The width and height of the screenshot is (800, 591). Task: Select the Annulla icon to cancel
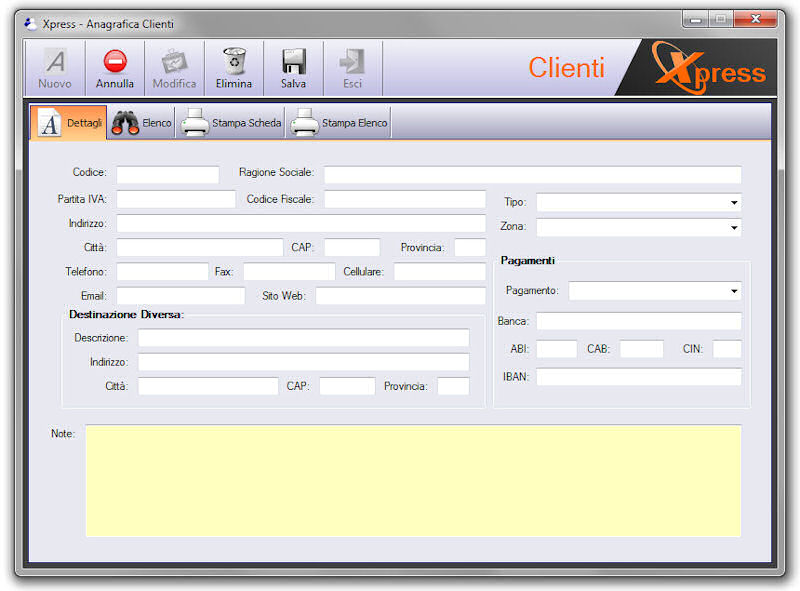tap(114, 60)
